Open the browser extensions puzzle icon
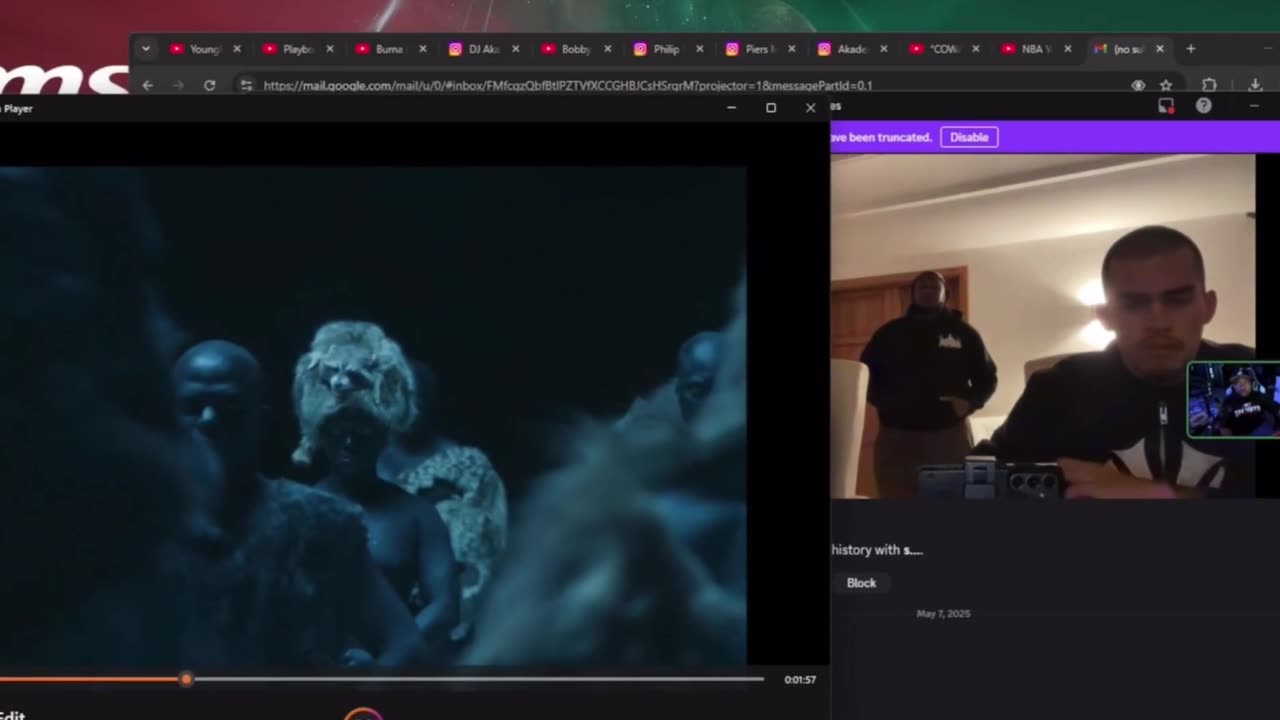1280x720 pixels. 1209,86
